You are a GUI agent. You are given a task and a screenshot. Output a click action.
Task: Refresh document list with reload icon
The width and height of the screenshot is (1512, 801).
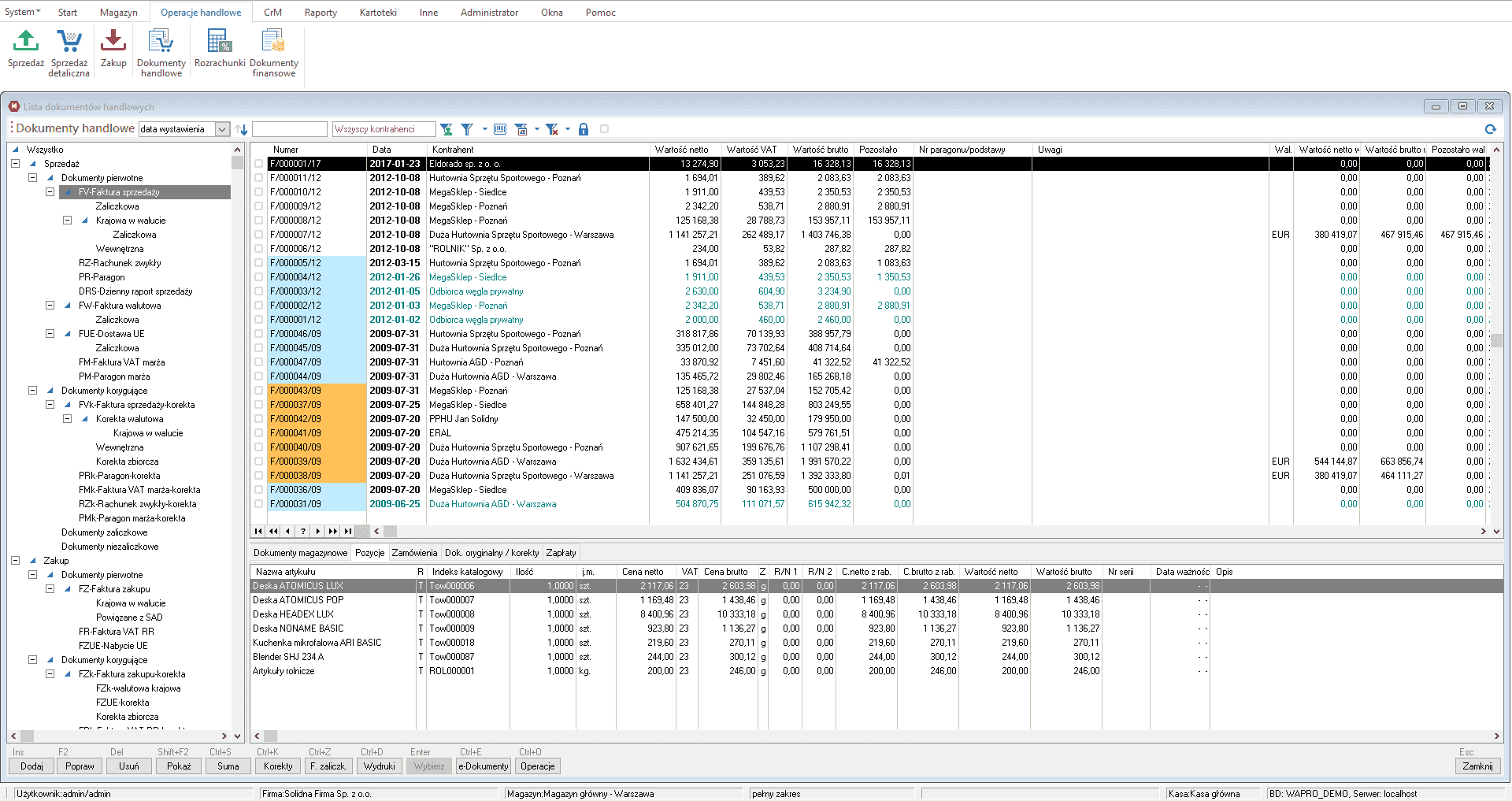point(1490,129)
